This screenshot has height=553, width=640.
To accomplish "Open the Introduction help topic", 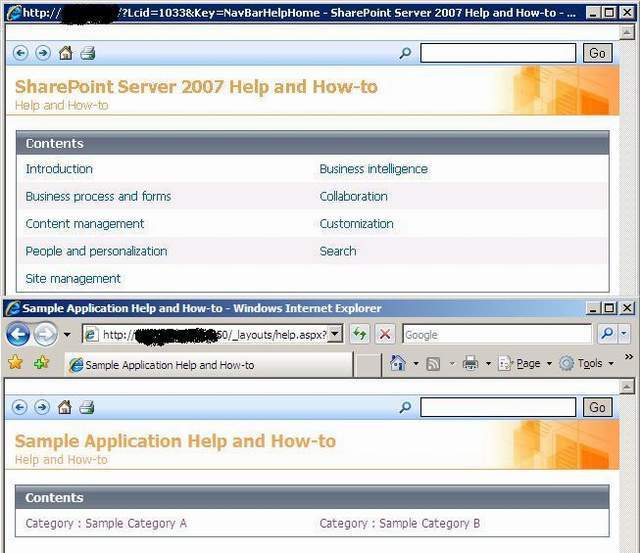I will (59, 169).
